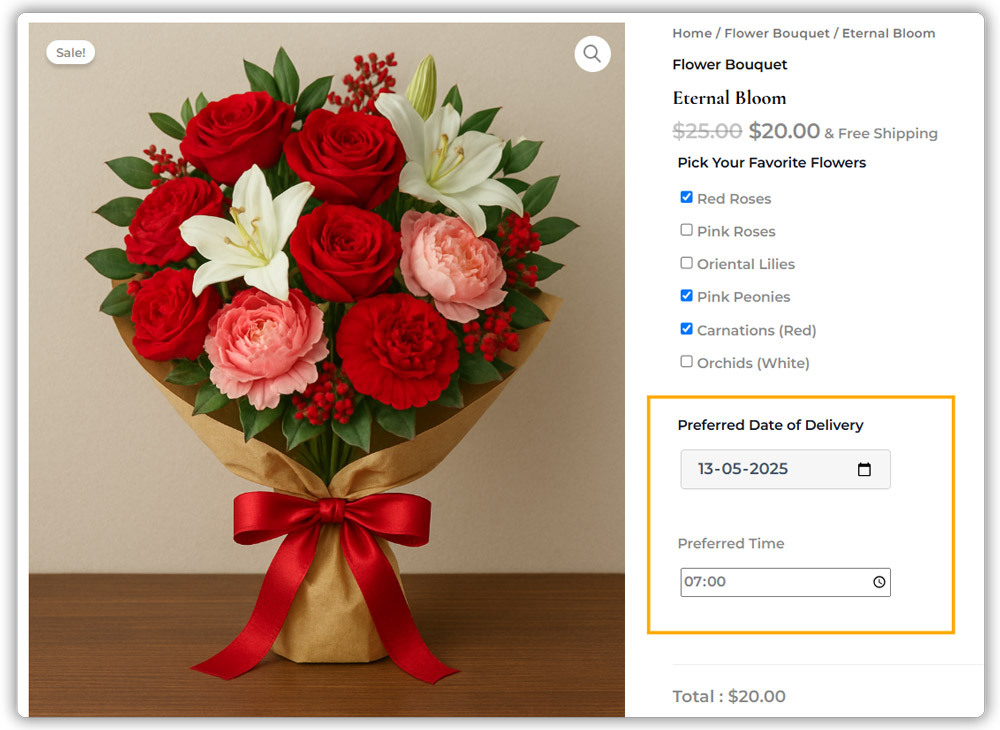This screenshot has width=1000, height=730.
Task: Uncheck the Red Roses option
Action: [x=686, y=197]
